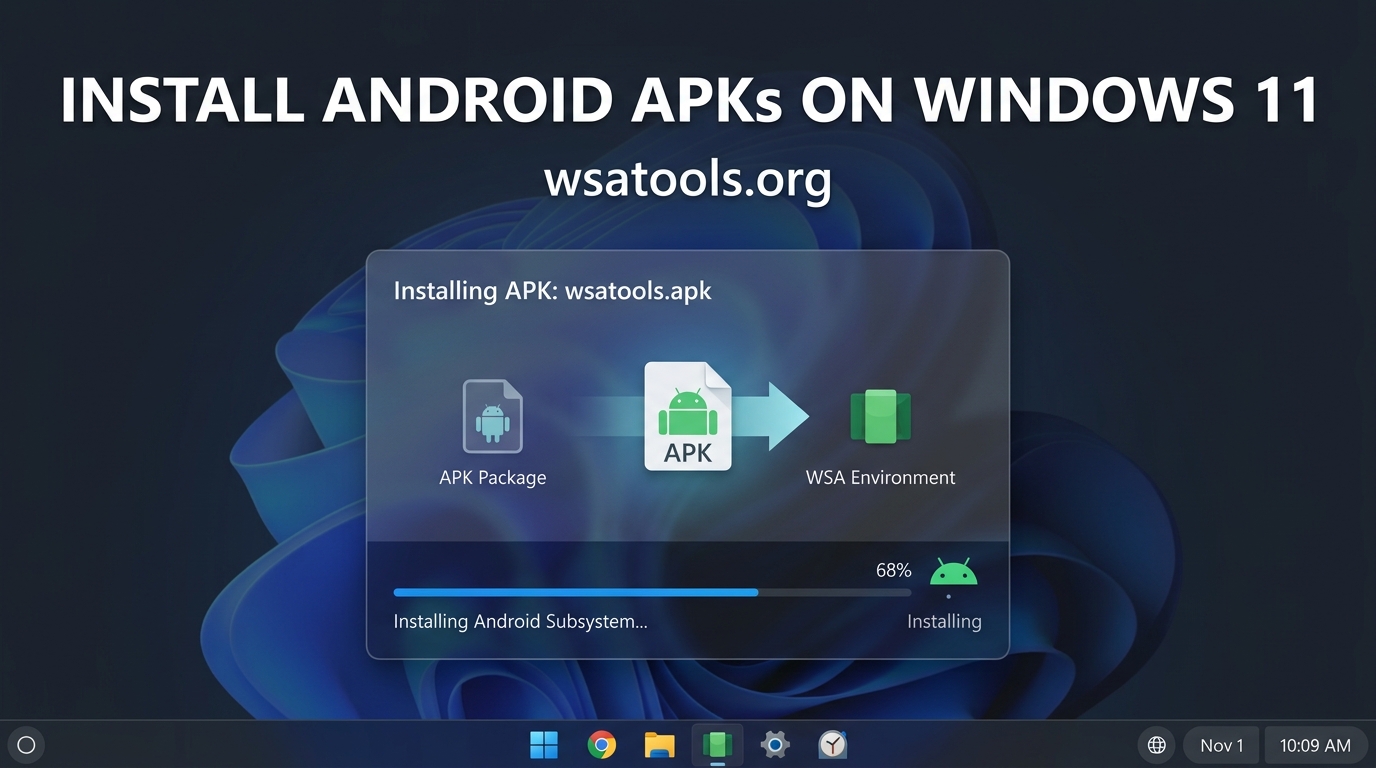Click the 'Installing' status label
The width and height of the screenshot is (1376, 768).
[x=944, y=621]
